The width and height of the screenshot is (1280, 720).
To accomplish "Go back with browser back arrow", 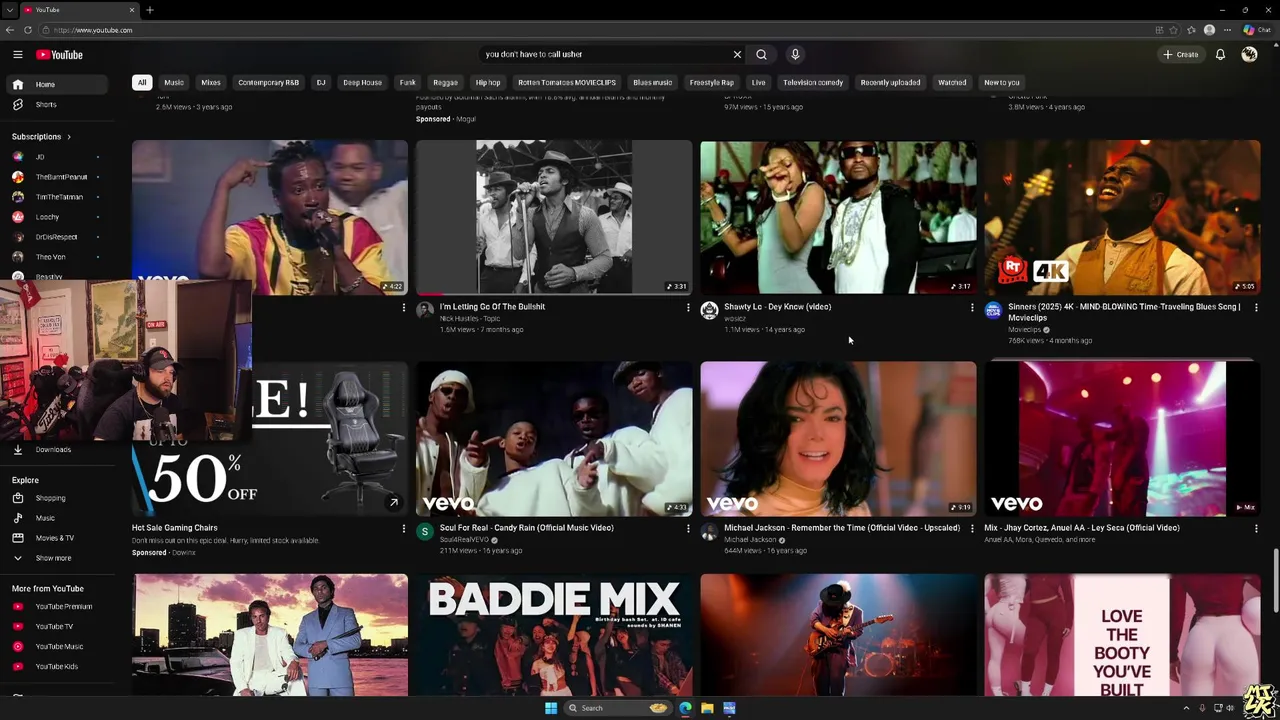I will 10,30.
